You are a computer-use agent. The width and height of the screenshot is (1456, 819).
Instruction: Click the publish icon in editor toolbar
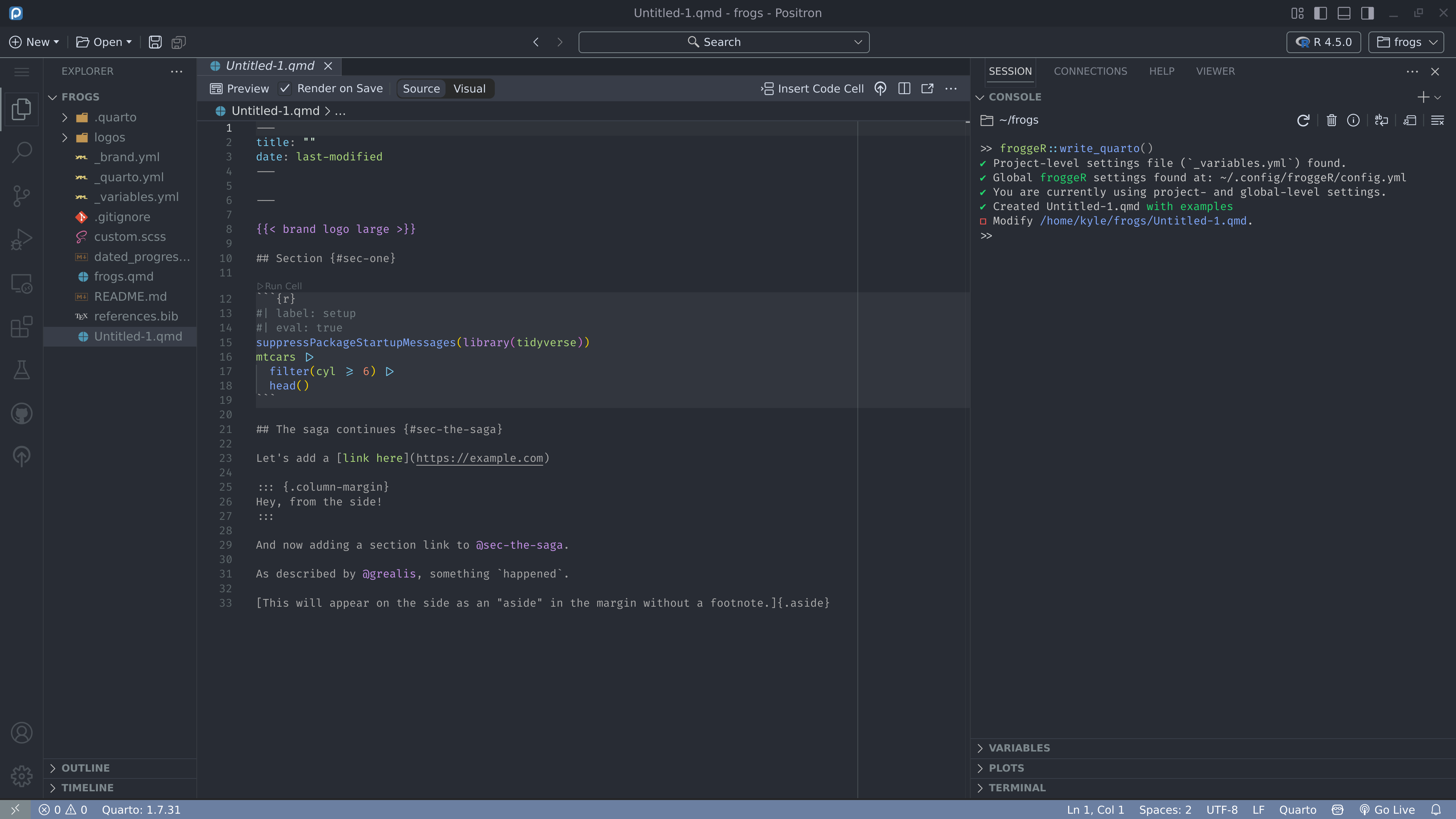(880, 89)
